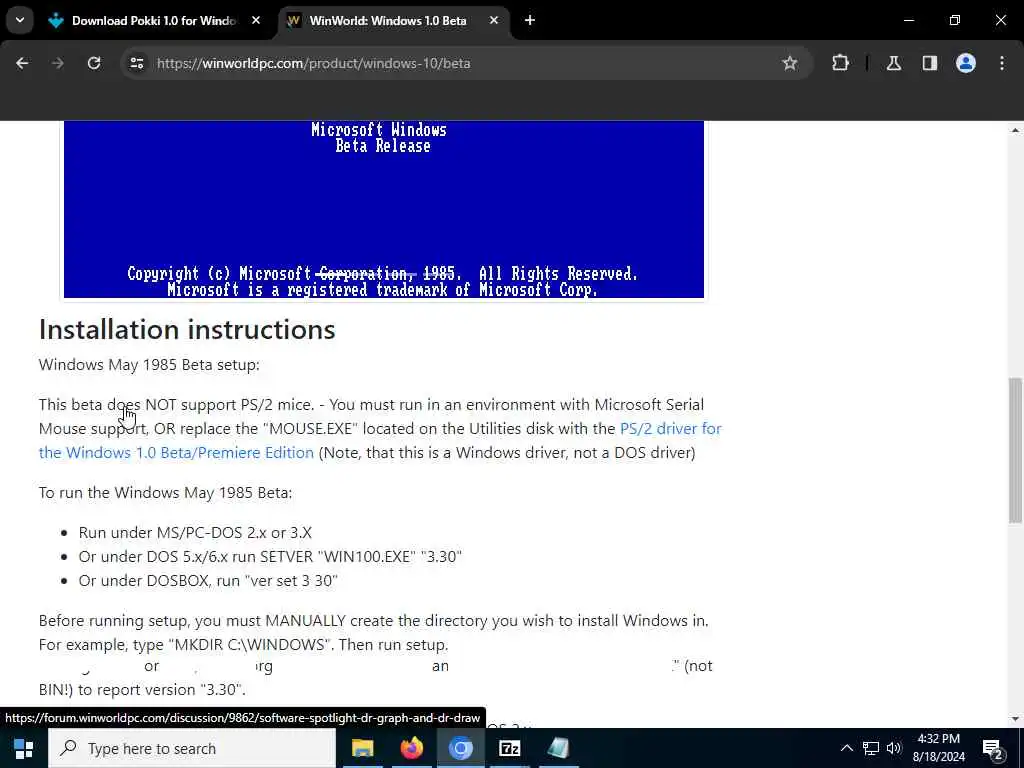The width and height of the screenshot is (1024, 768).
Task: Reload the current page
Action: click(94, 63)
